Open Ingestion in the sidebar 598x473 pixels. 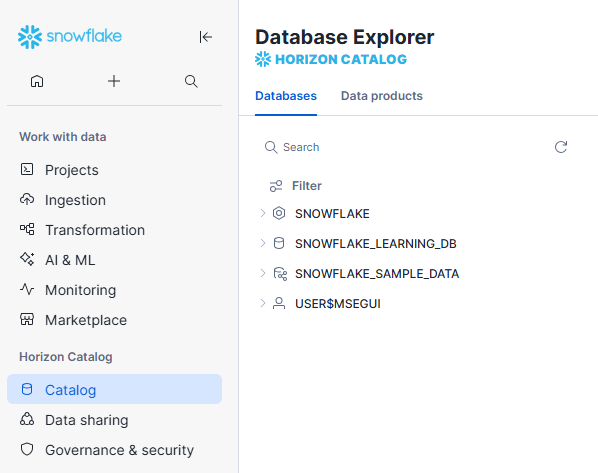[x=114, y=200]
